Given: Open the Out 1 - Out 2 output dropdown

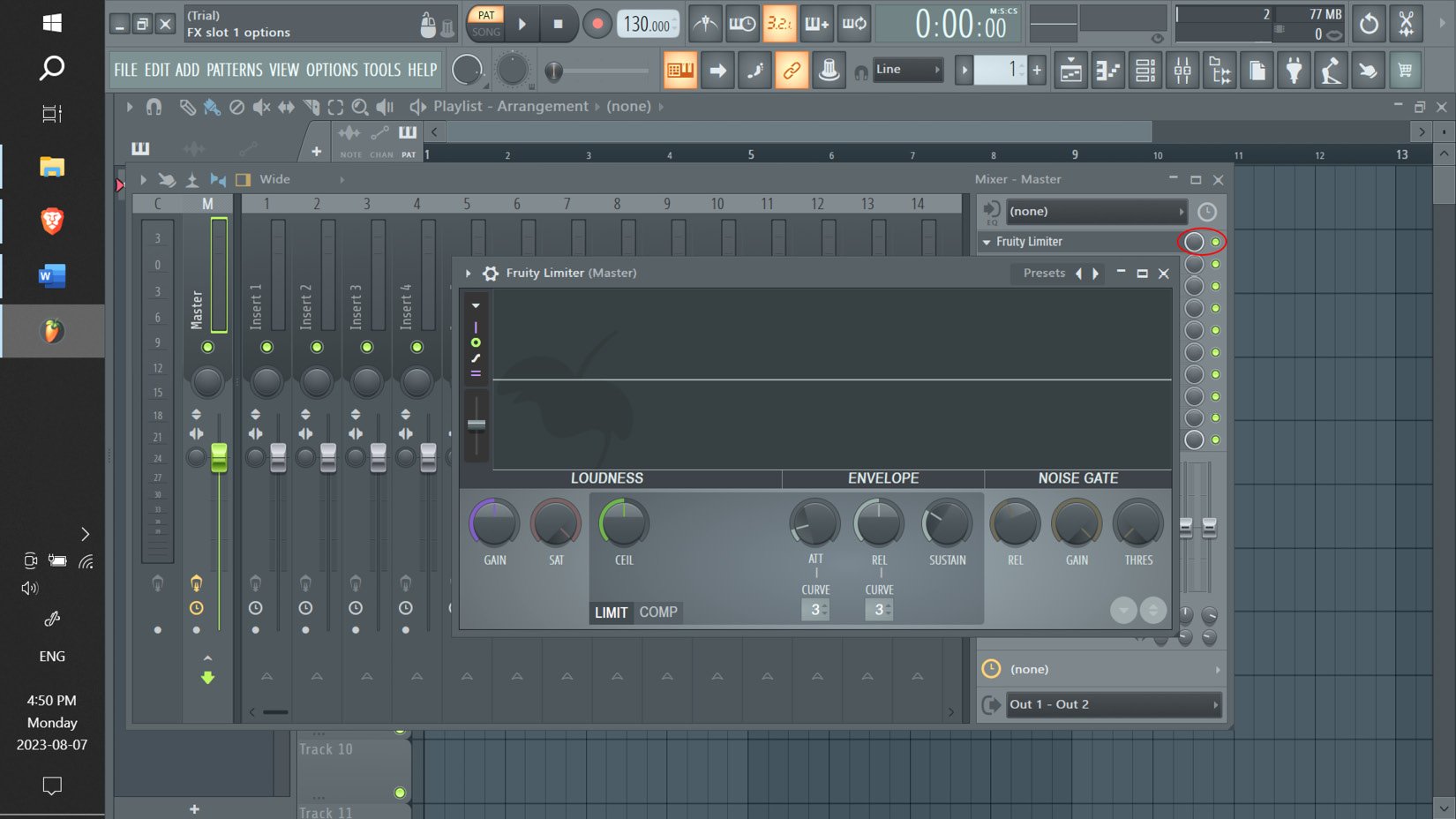Looking at the screenshot, I should (x=1114, y=704).
